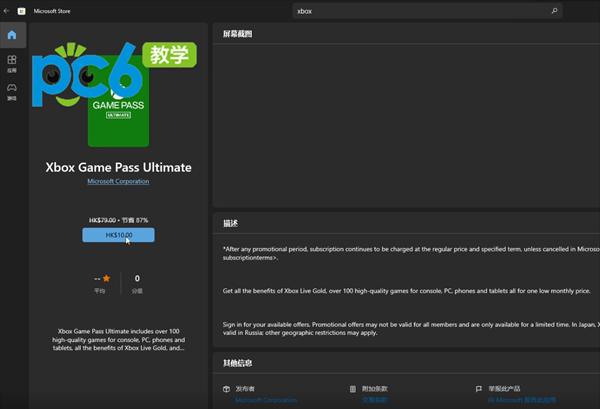Click the orange rating star
Screen dimensions: 600x409
click(x=106, y=278)
